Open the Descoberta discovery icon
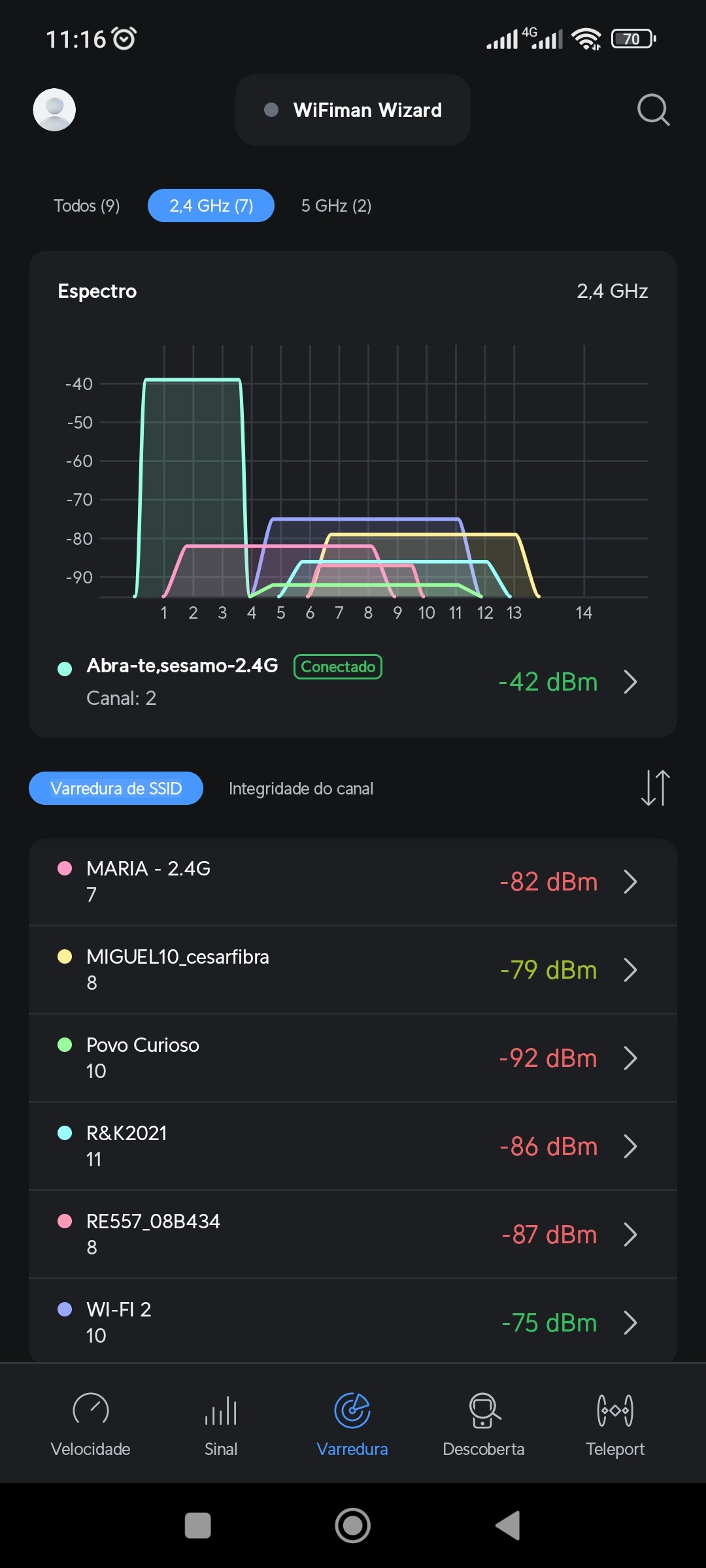Image resolution: width=706 pixels, height=1568 pixels. point(484,1410)
